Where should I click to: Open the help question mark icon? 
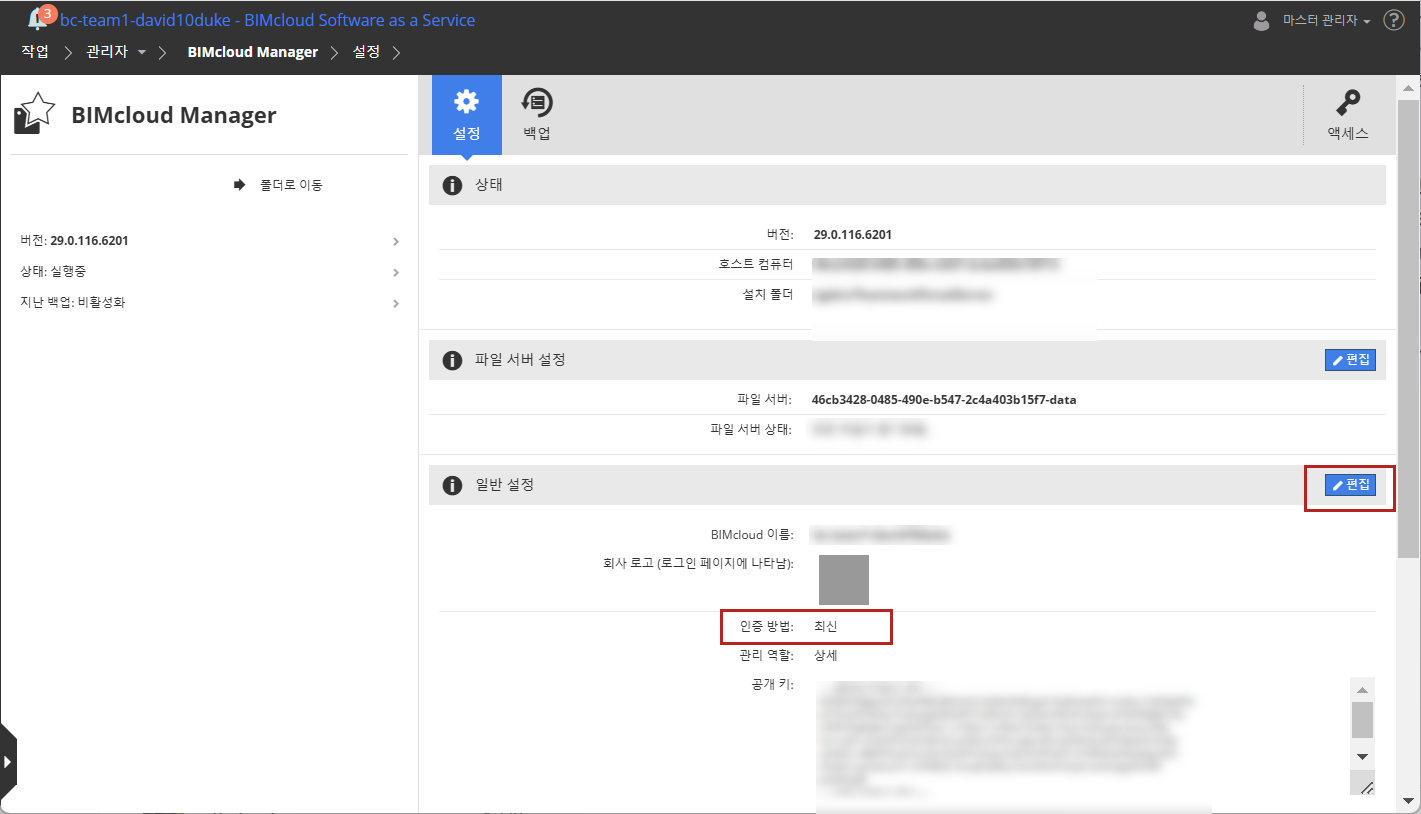click(x=1394, y=20)
